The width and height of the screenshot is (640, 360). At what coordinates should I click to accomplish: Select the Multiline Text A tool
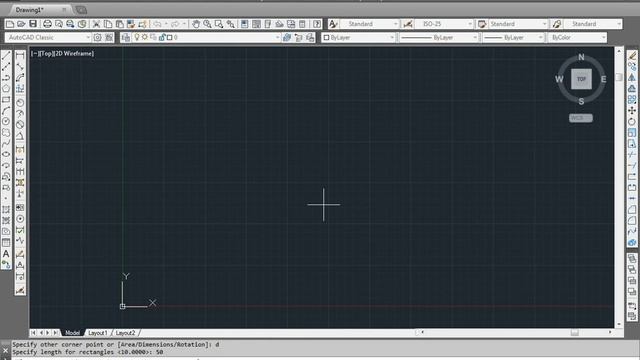6,254
